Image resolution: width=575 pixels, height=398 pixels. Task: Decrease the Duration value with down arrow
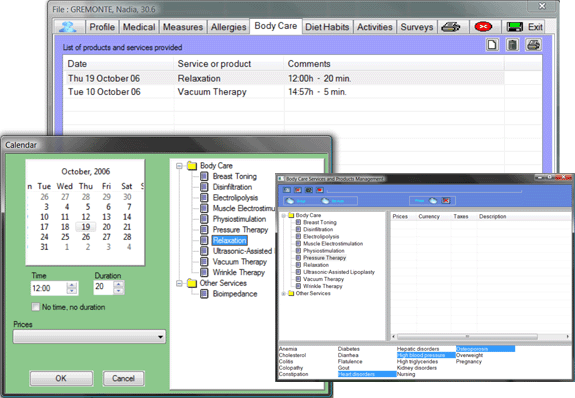119,291
